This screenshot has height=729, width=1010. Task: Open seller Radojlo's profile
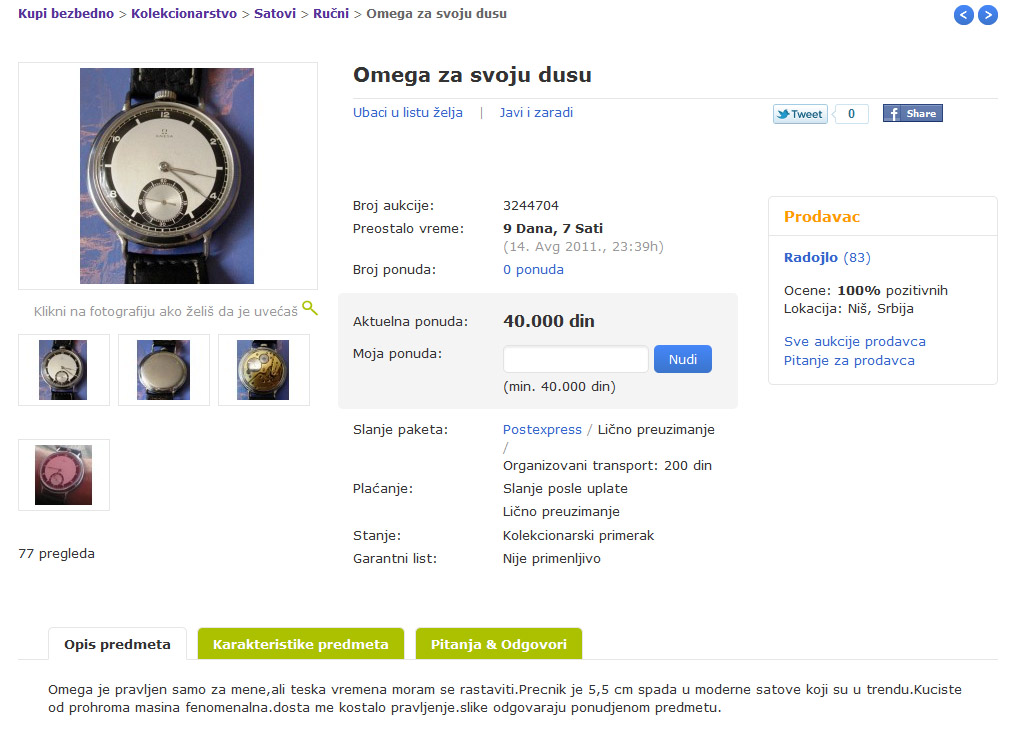(811, 258)
